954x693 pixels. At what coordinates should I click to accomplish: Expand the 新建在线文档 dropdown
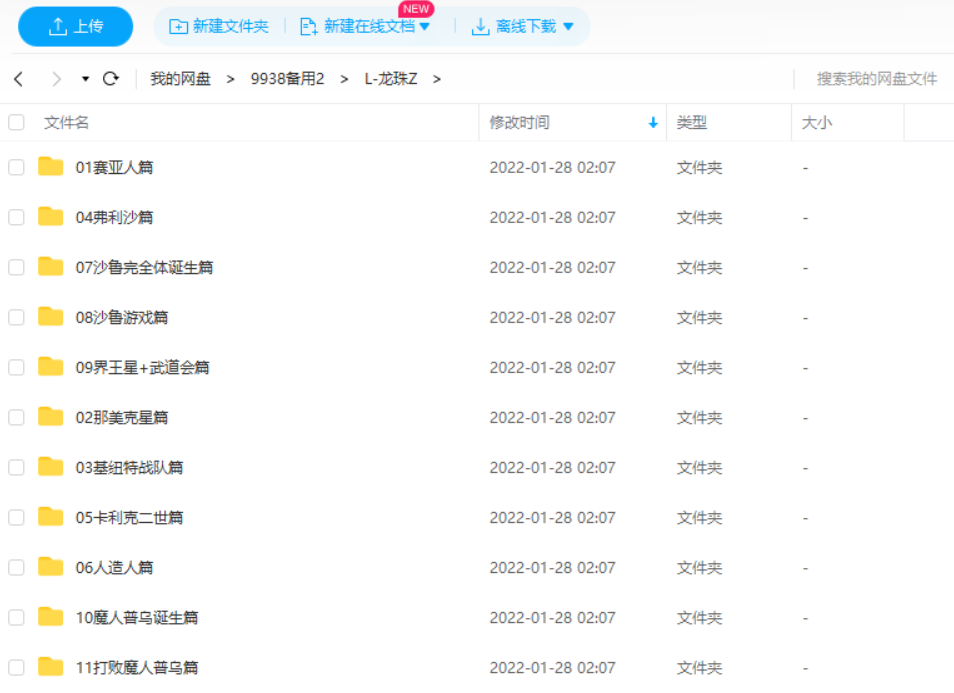(424, 27)
